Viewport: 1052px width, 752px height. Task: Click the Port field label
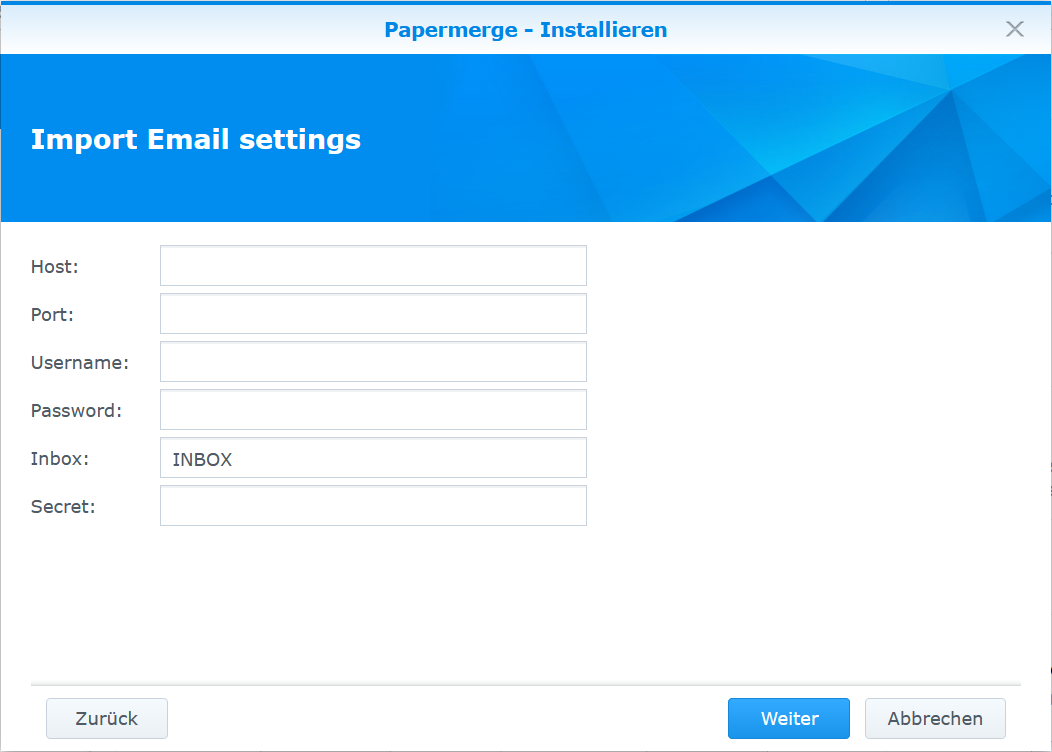click(x=51, y=315)
